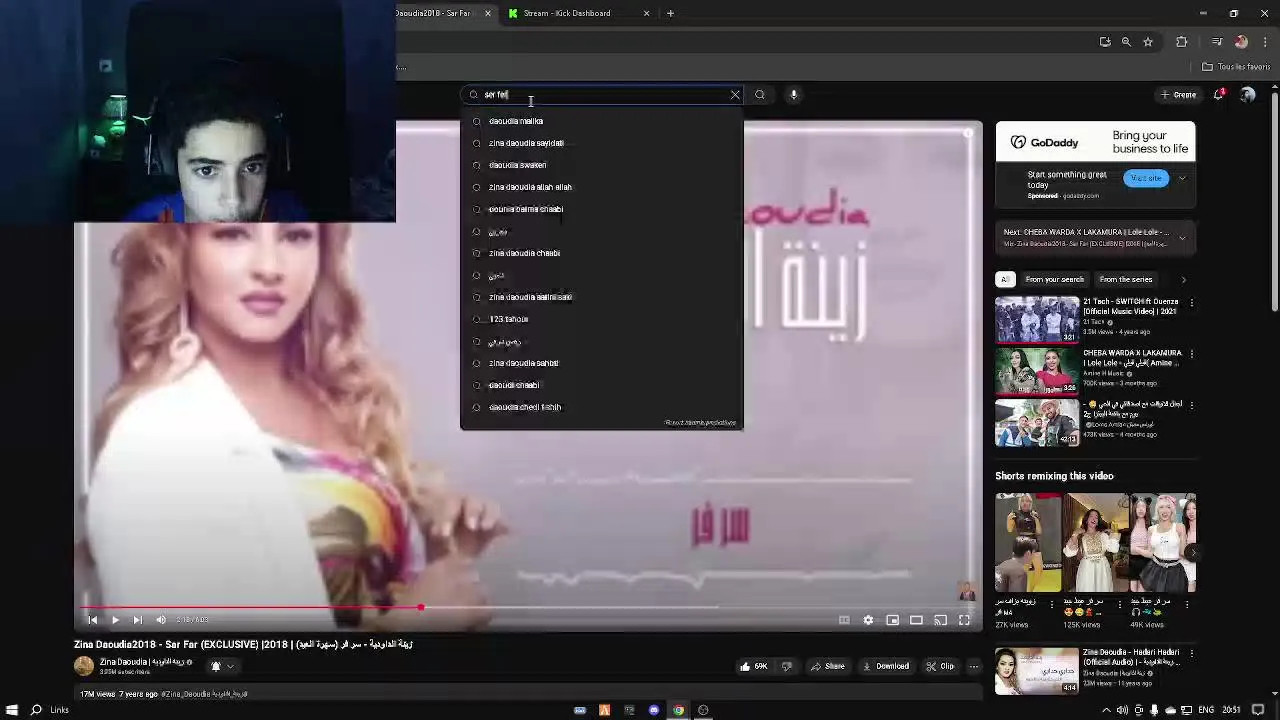Toggle theater mode
The image size is (1280, 720).
916,620
